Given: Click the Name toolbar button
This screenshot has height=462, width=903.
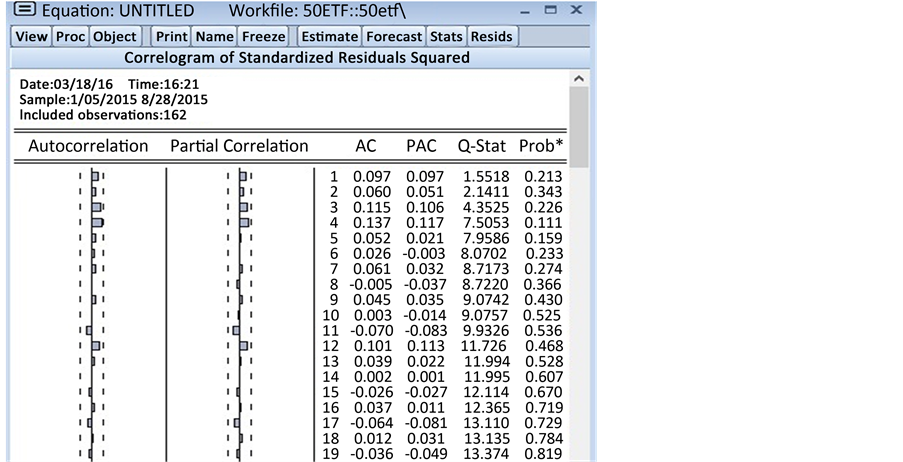Looking at the screenshot, I should (x=214, y=37).
